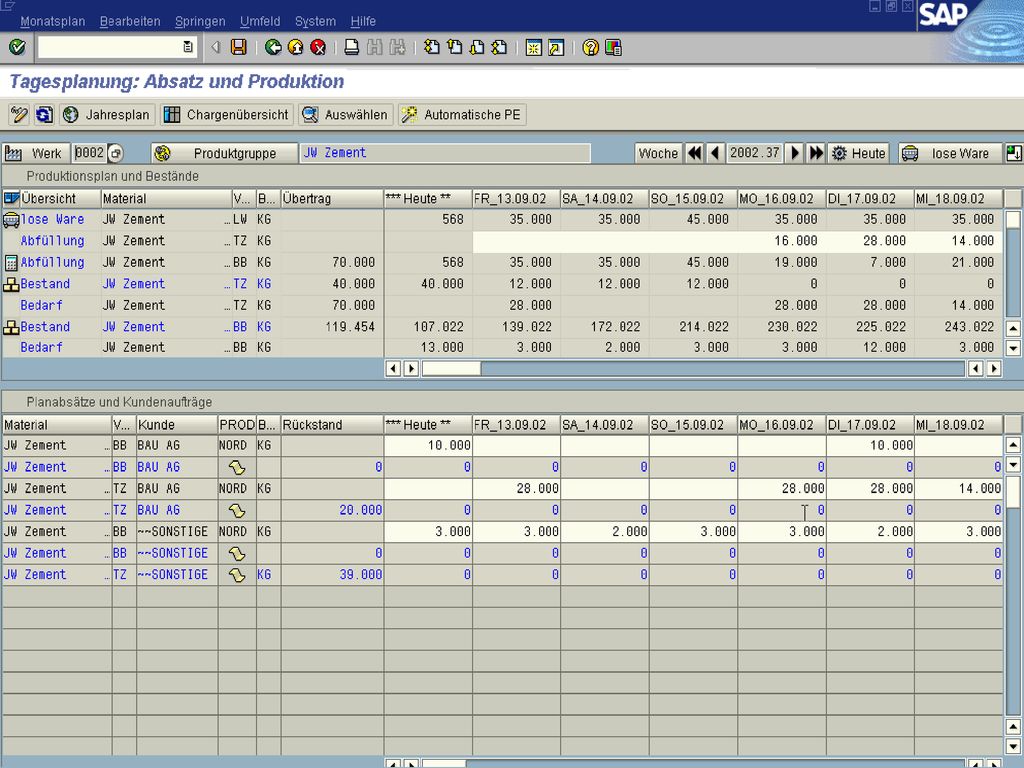1024x768 pixels.
Task: Open value help next to Werk 0002
Action: point(116,153)
